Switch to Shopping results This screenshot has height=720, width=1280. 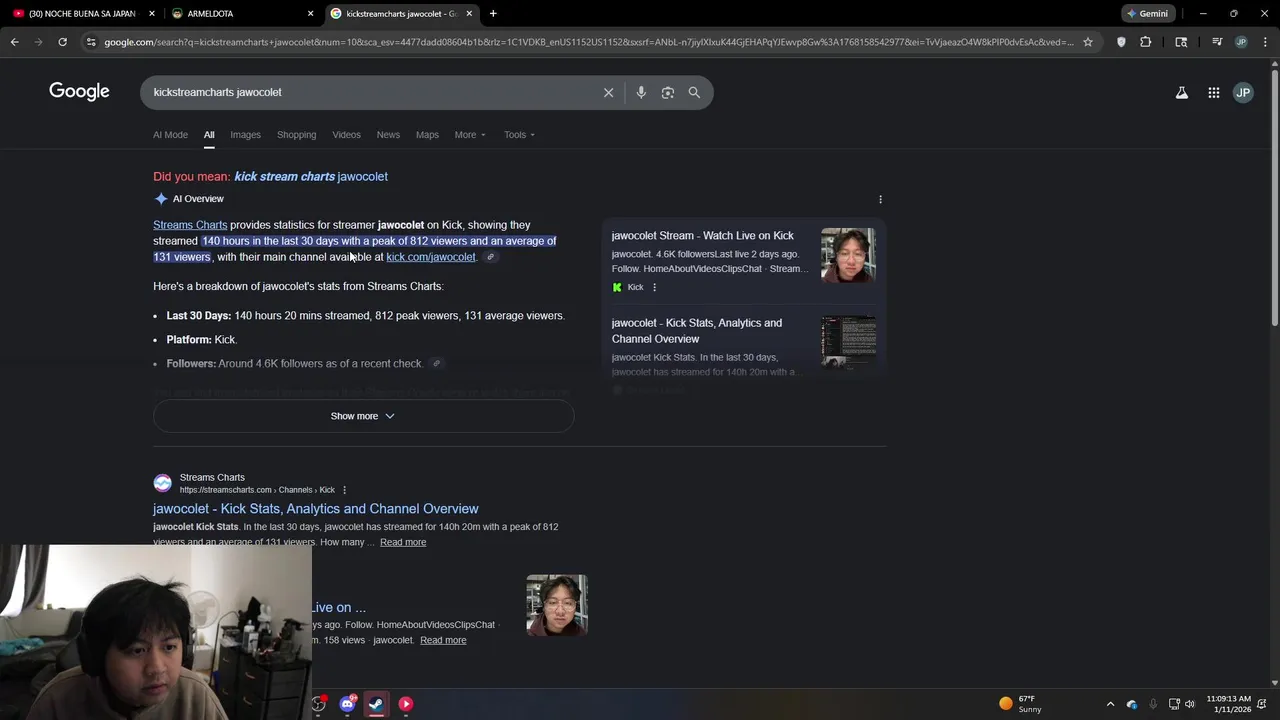296,135
